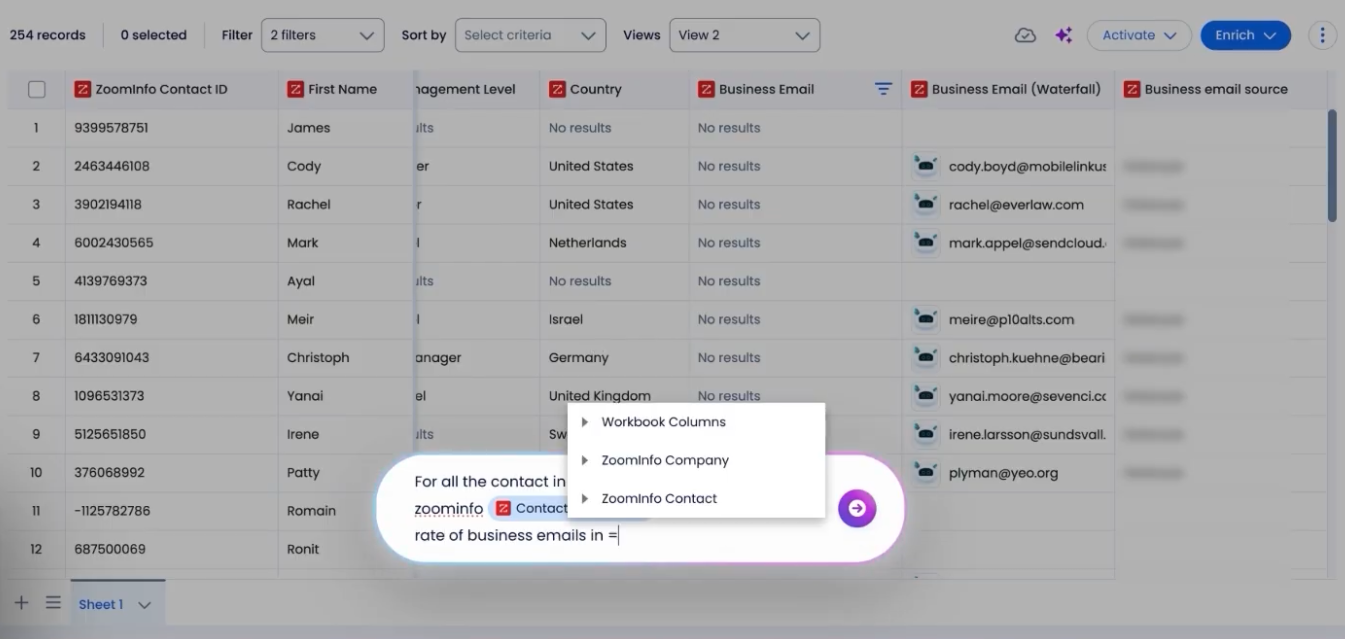
Task: Click the bot icon beside mark.appel email
Action: [926, 242]
